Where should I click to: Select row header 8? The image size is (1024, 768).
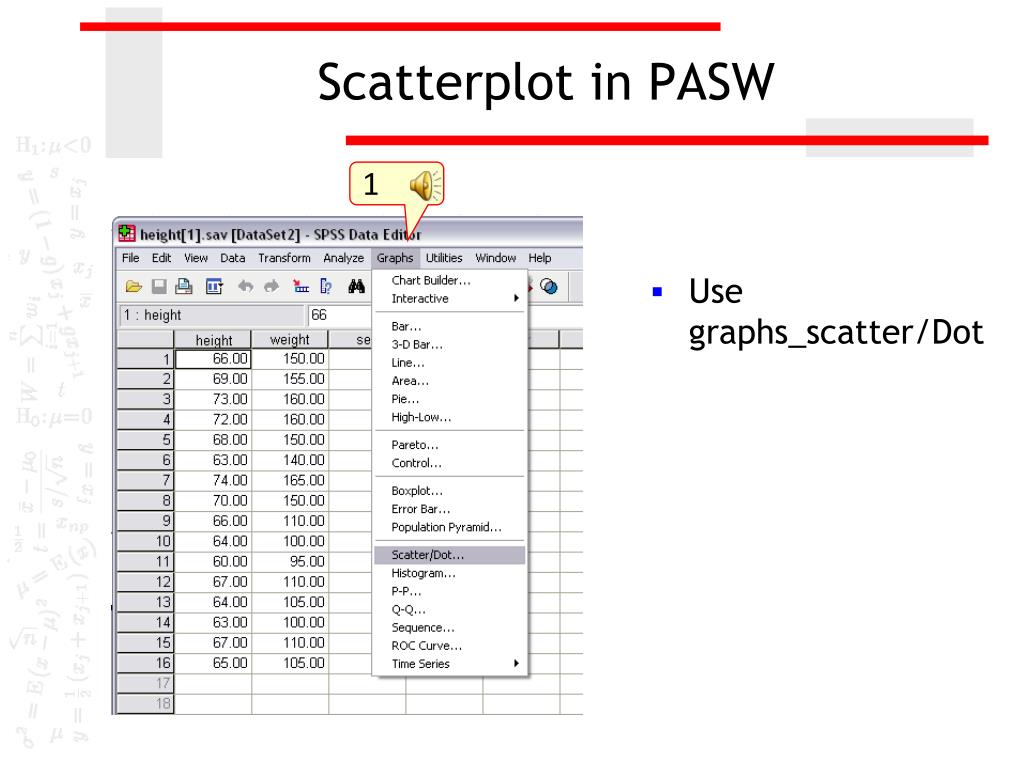tap(146, 501)
